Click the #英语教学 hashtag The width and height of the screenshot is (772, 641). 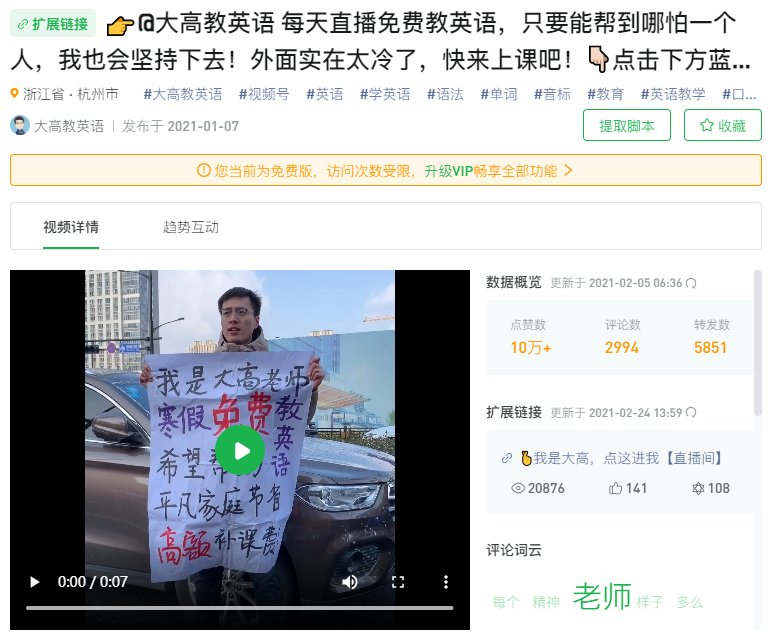(673, 94)
